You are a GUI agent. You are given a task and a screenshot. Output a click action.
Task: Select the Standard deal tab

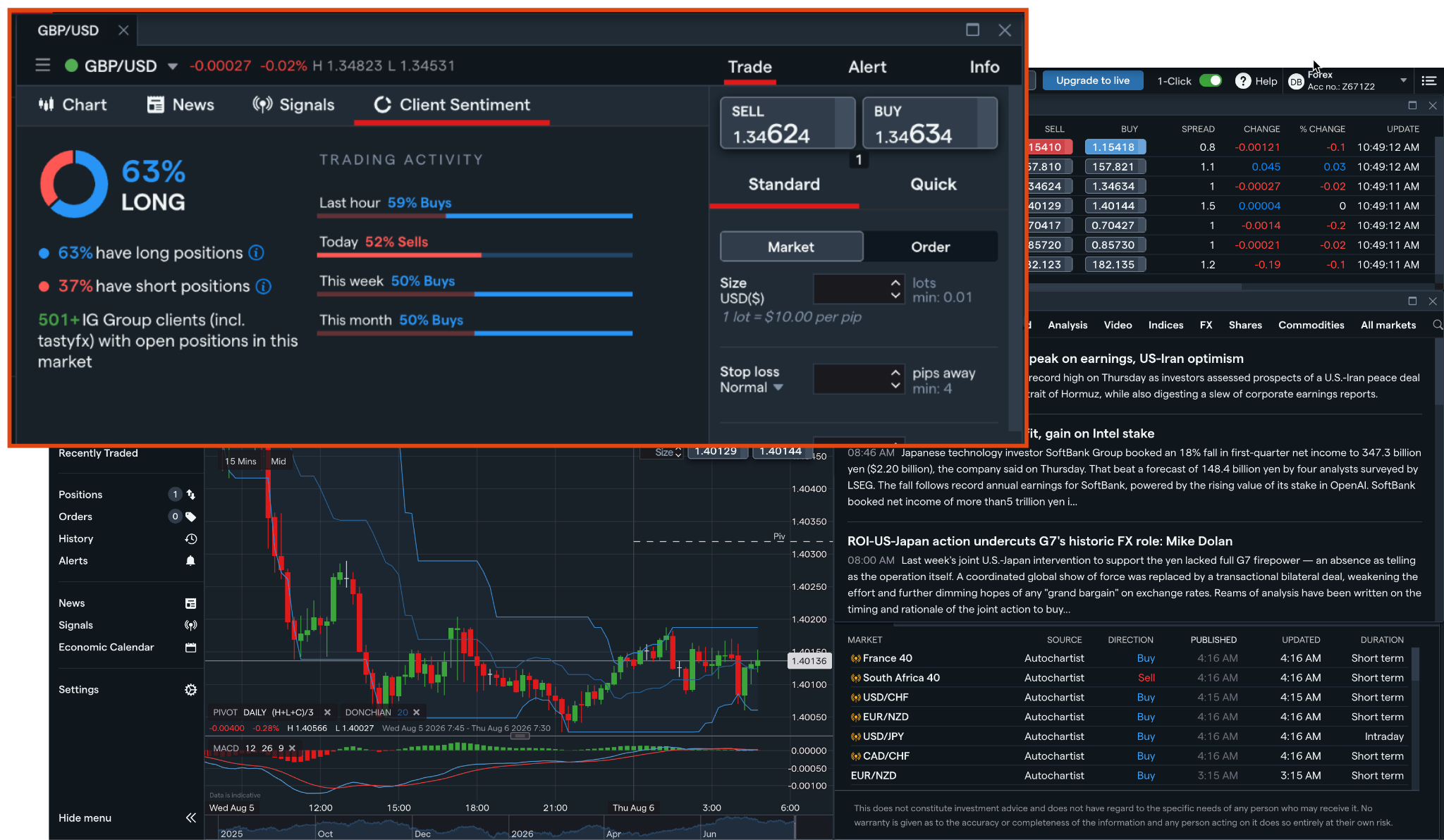784,184
